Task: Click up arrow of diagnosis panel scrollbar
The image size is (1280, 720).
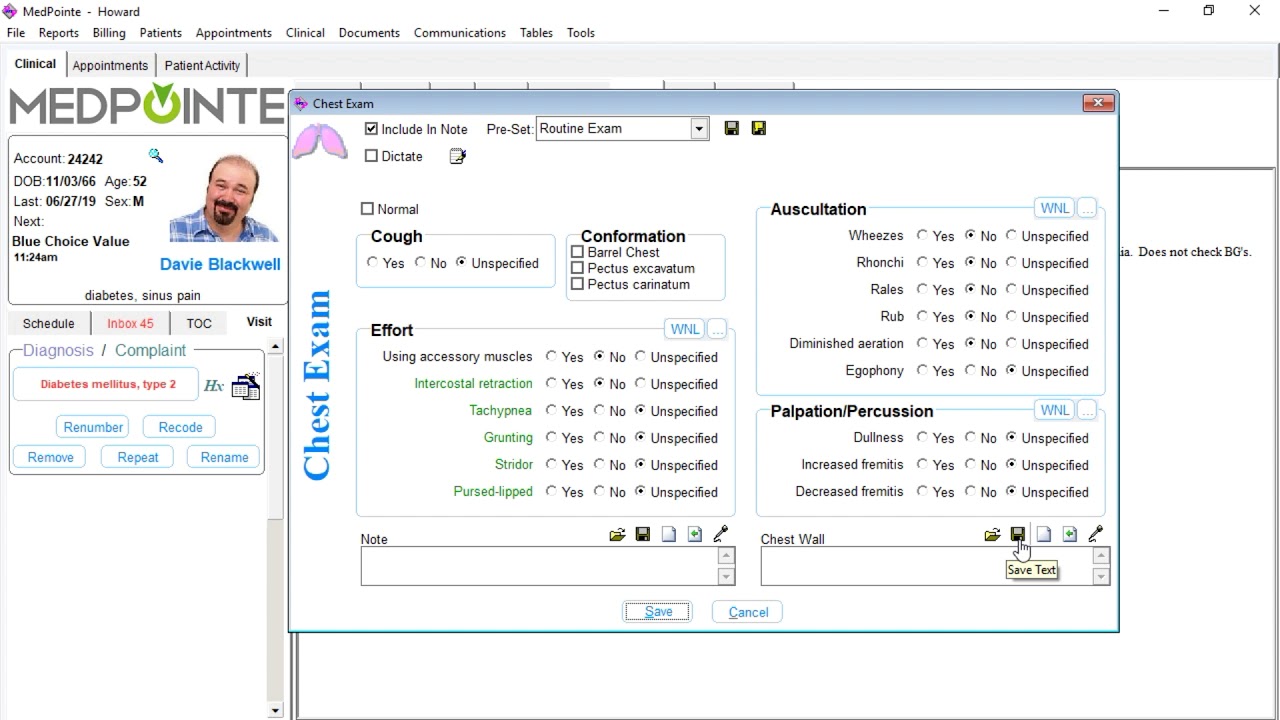Action: coord(276,346)
